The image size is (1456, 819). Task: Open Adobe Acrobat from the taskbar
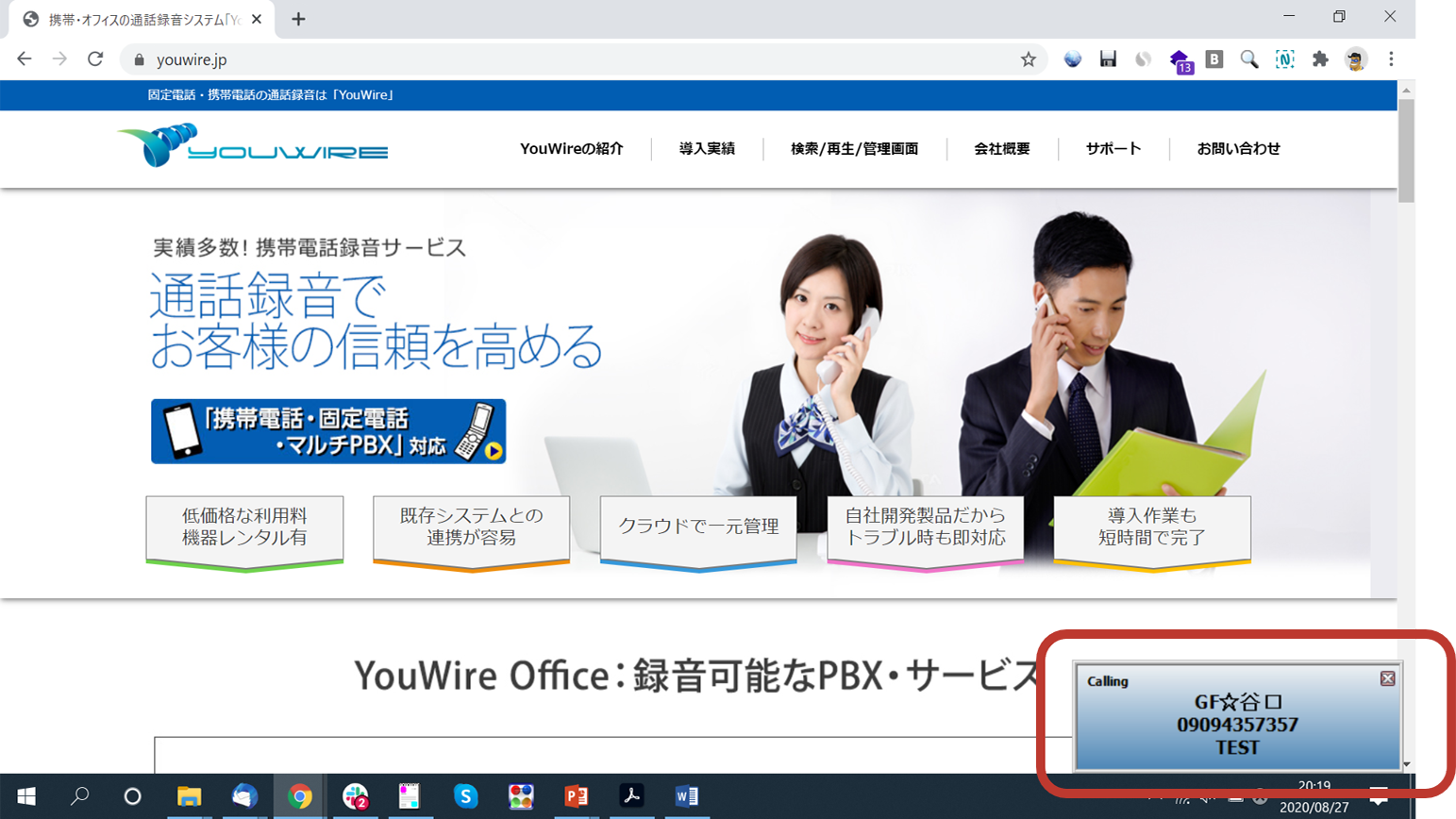tap(631, 796)
